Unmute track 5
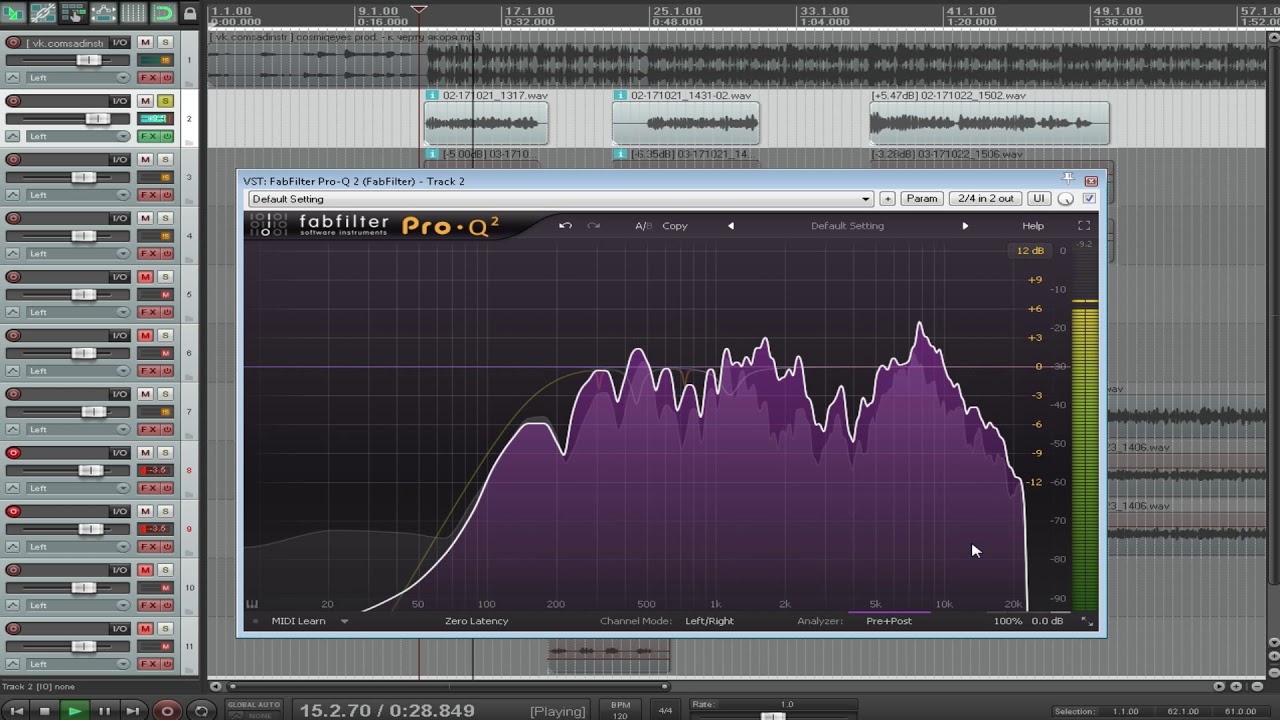 [x=145, y=277]
